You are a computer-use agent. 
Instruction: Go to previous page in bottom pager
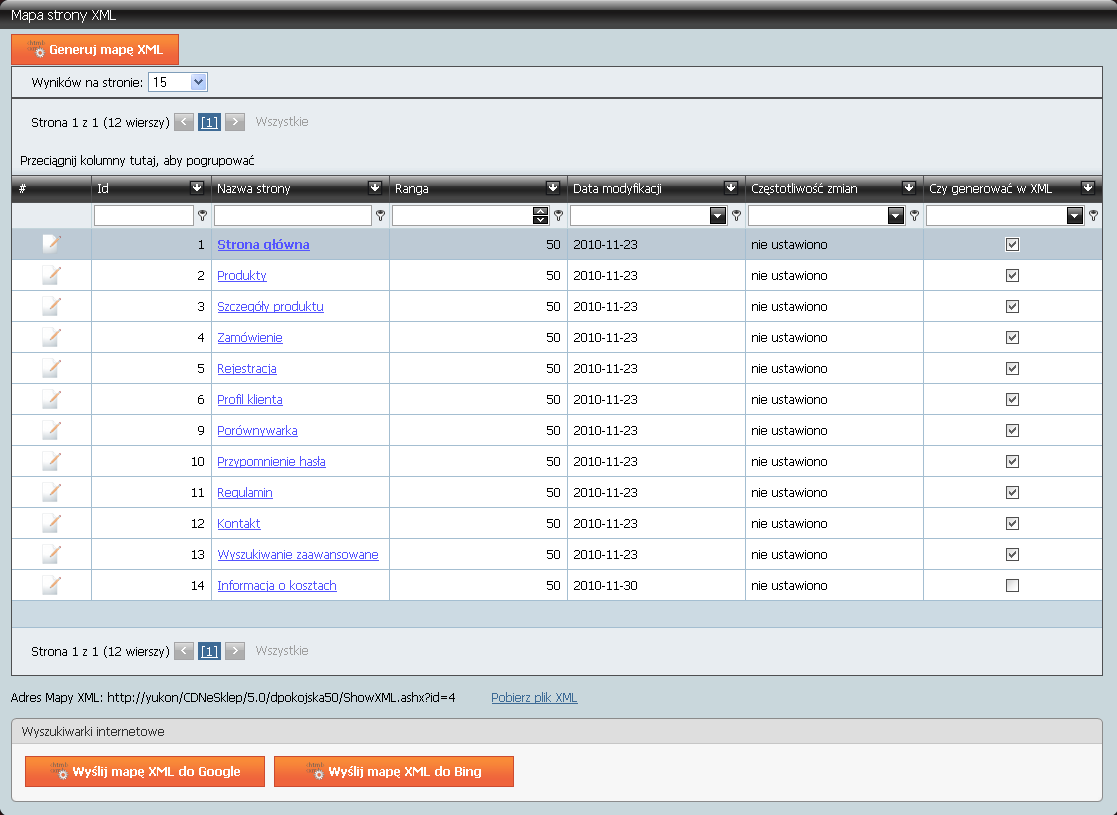(x=184, y=650)
